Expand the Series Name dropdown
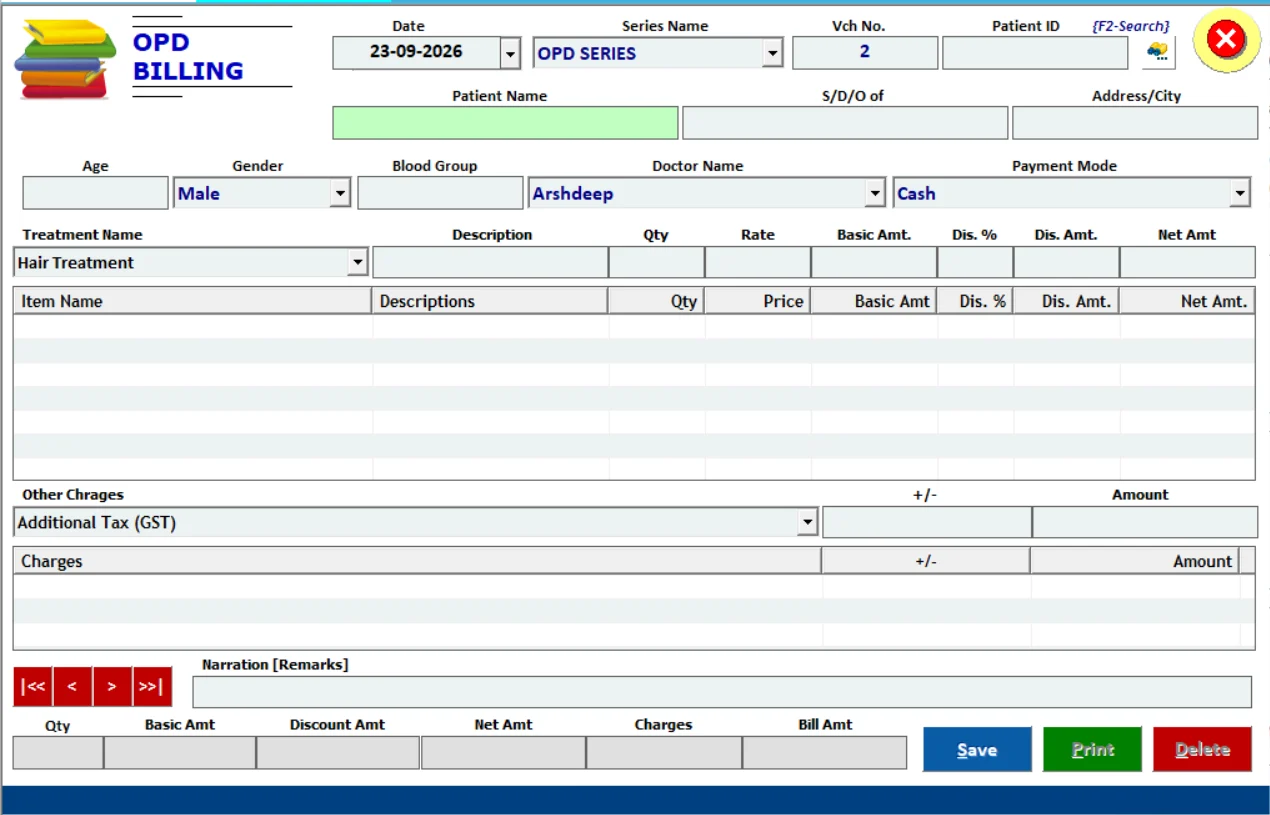This screenshot has width=1270, height=815. pyautogui.click(x=772, y=53)
